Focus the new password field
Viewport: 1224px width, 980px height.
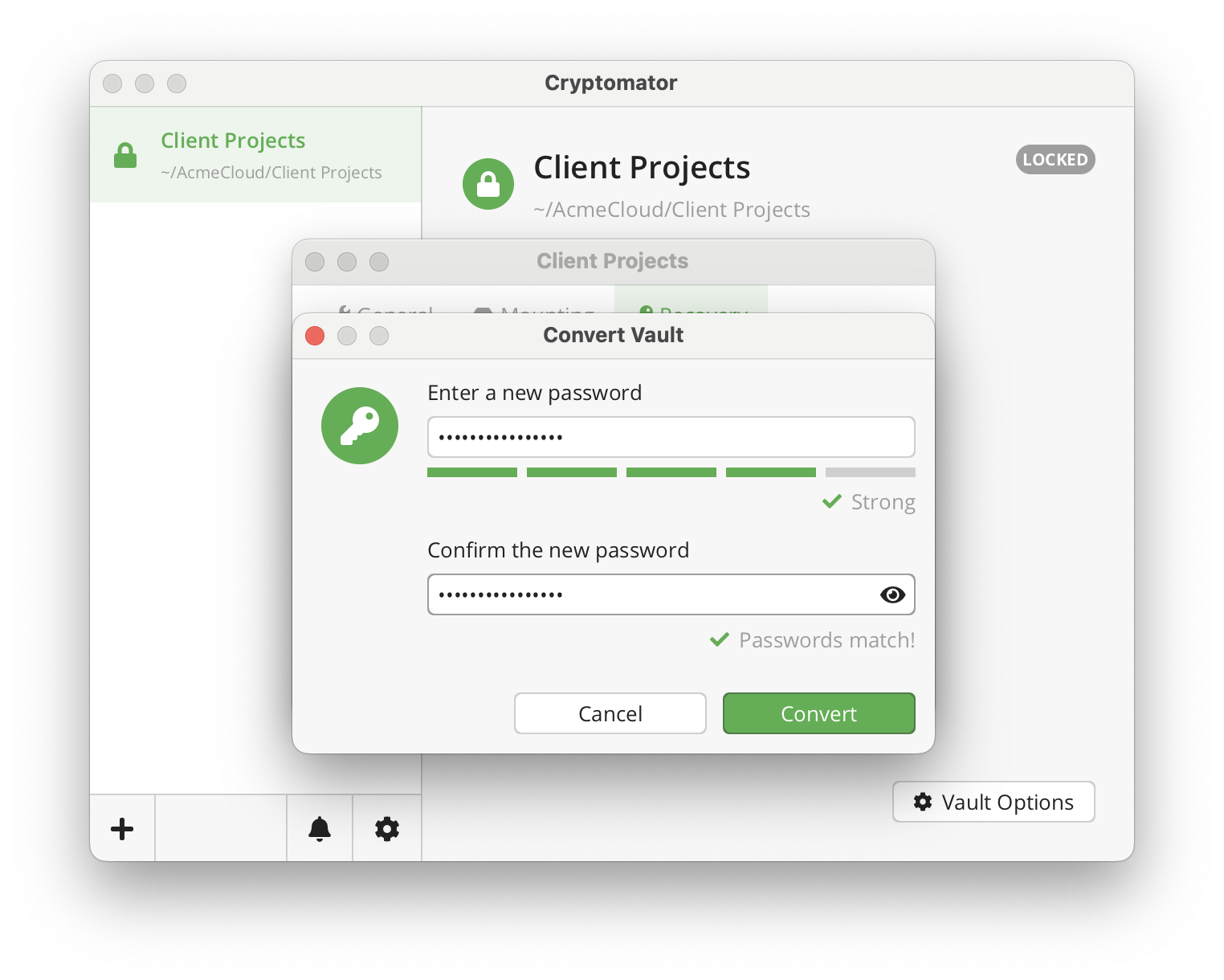[671, 437]
